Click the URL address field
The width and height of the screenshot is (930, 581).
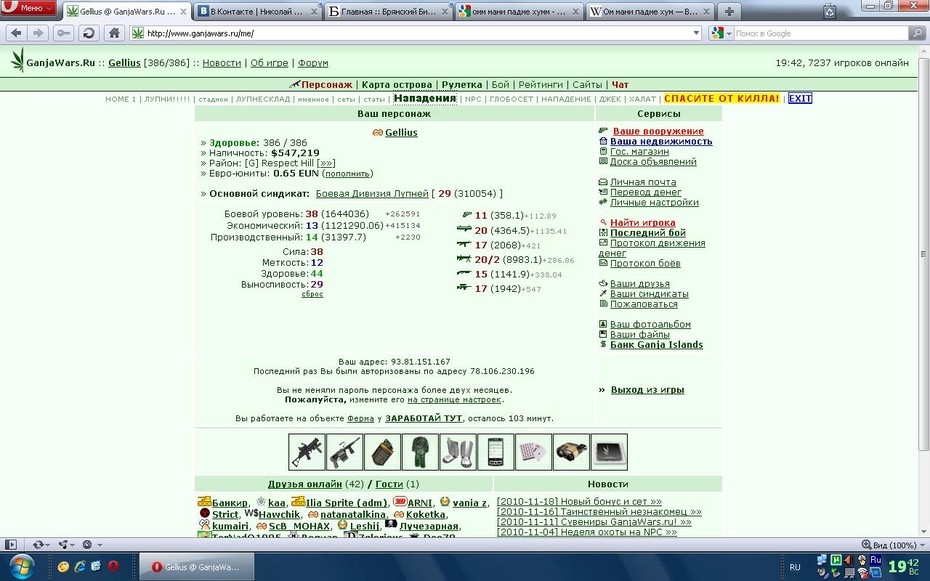[415, 33]
